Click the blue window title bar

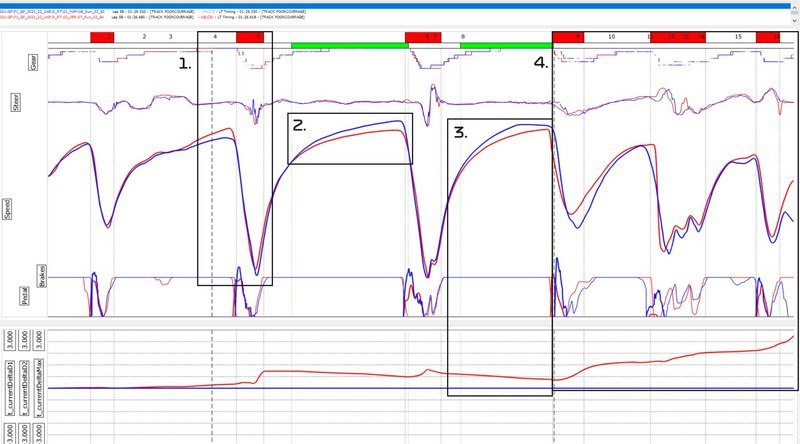pyautogui.click(x=400, y=3)
